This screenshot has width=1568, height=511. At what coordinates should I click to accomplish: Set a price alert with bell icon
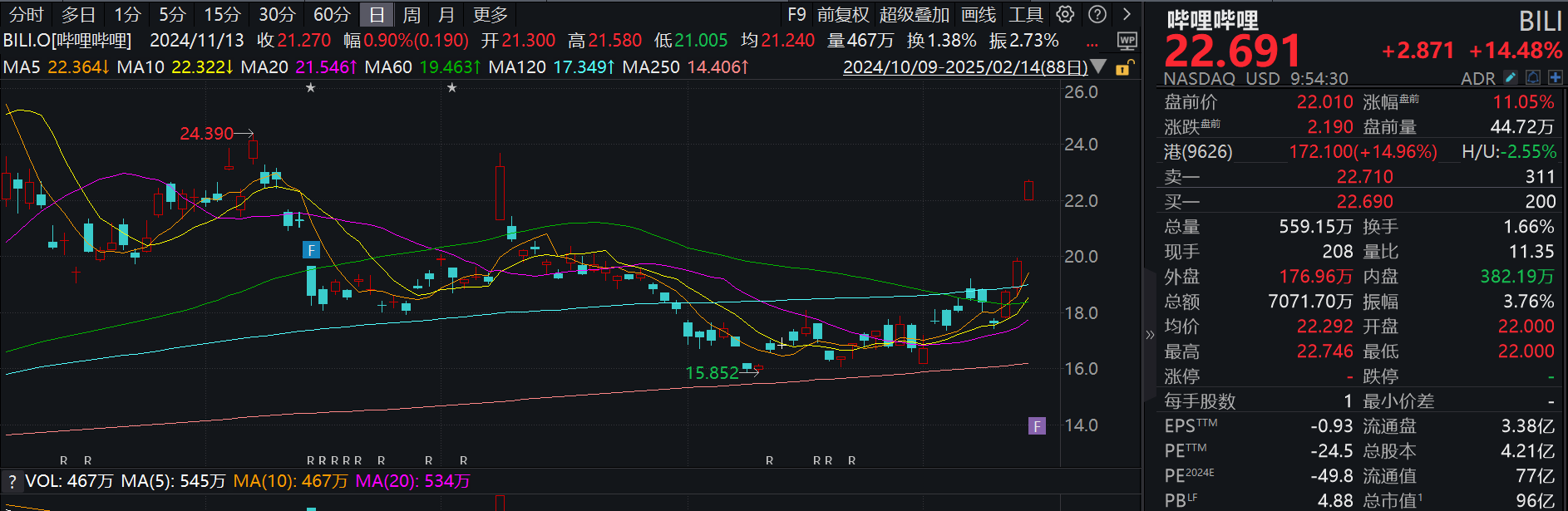[x=1533, y=78]
